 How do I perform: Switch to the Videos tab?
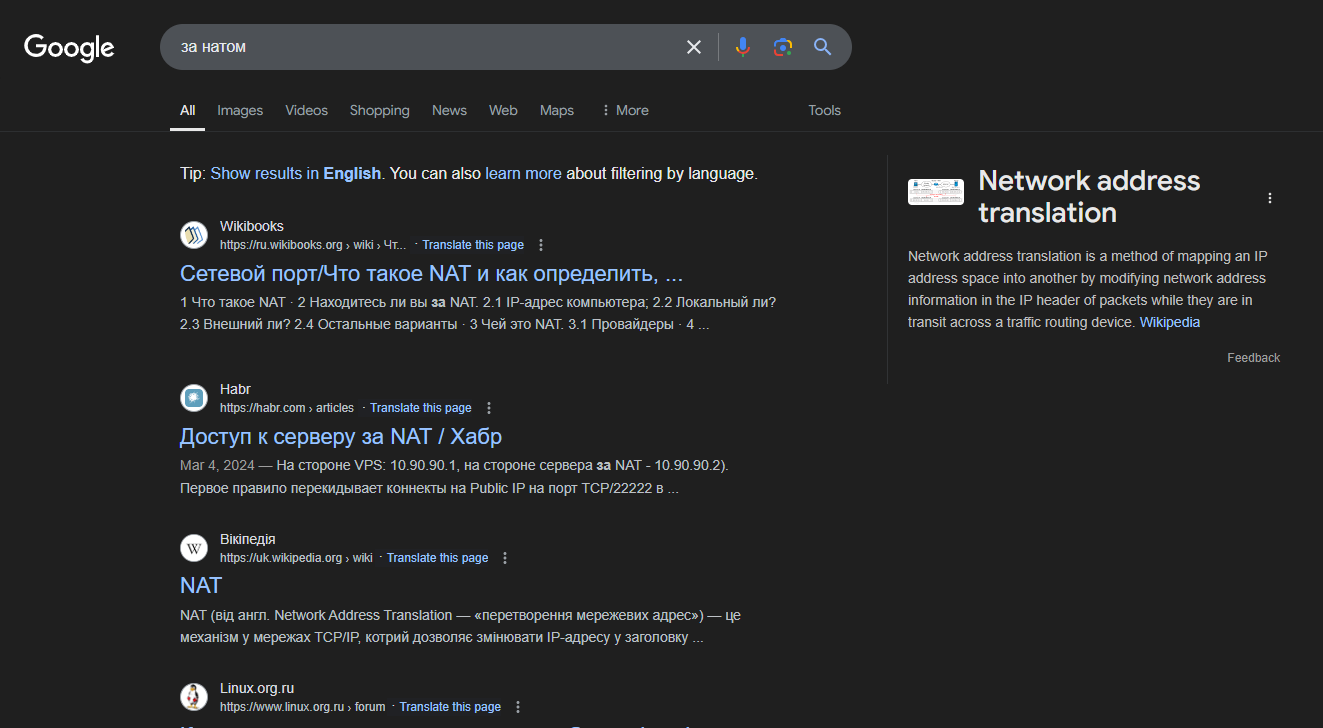(306, 110)
